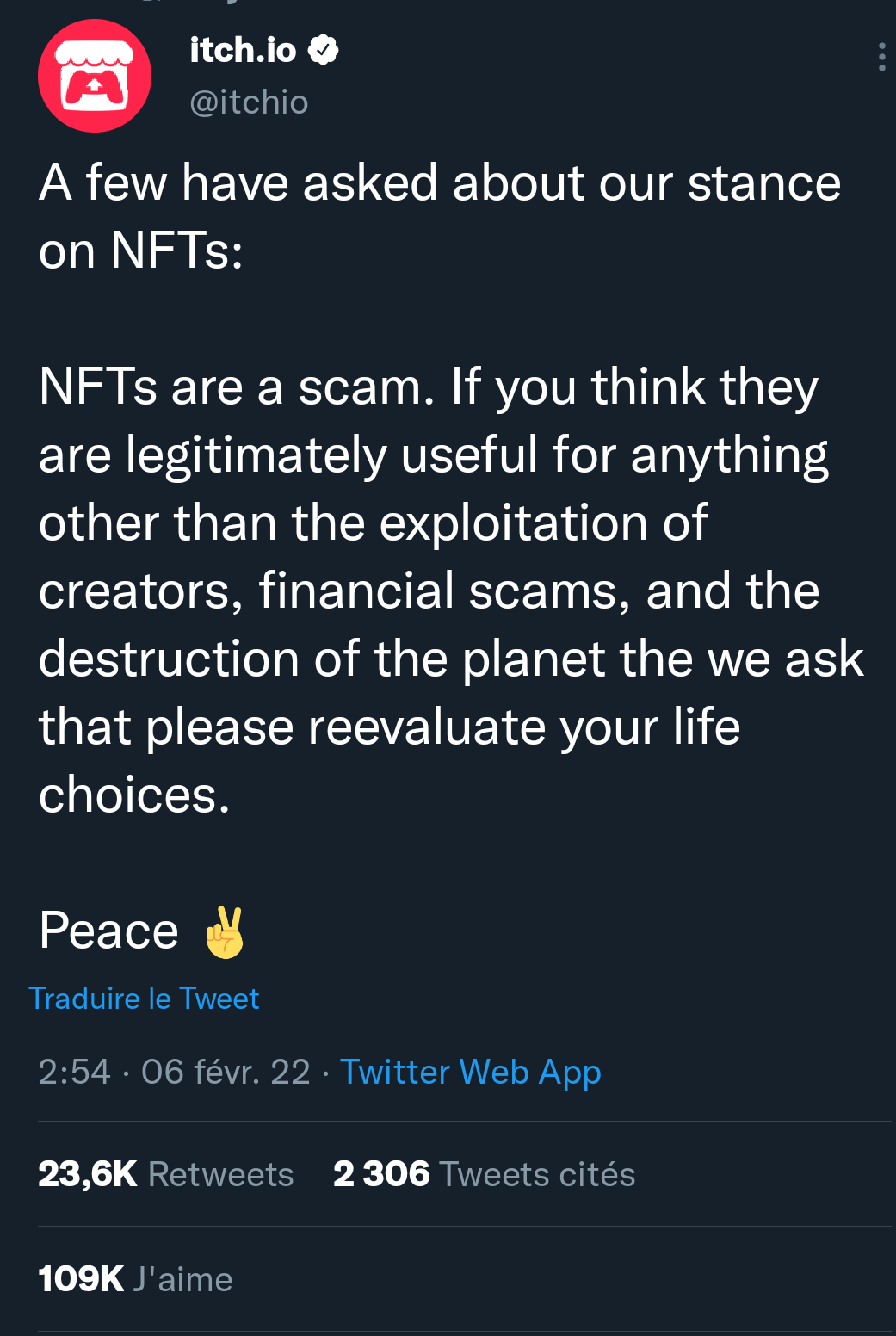The height and width of the screenshot is (1336, 896).
Task: Click the "NFTs are a scam" sentence
Action: tap(237, 387)
